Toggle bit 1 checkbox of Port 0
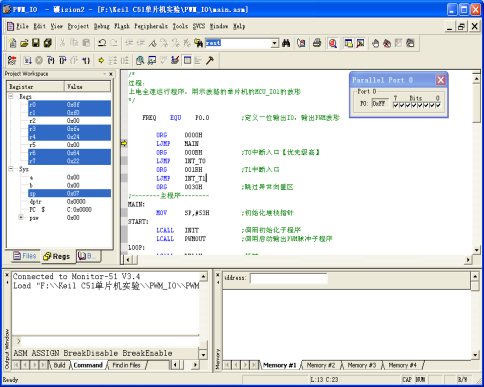Image resolution: width=484 pixels, height=387 pixels. tap(432, 105)
